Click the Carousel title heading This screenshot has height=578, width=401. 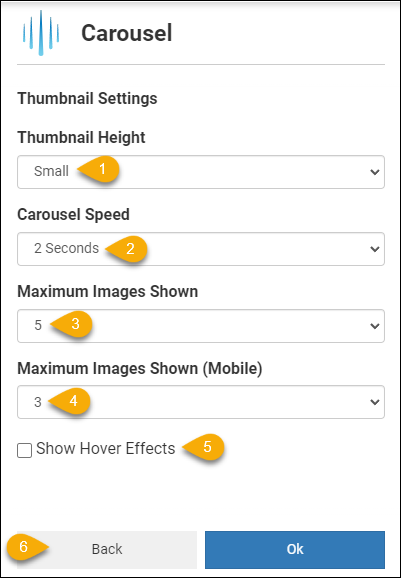pos(127,33)
